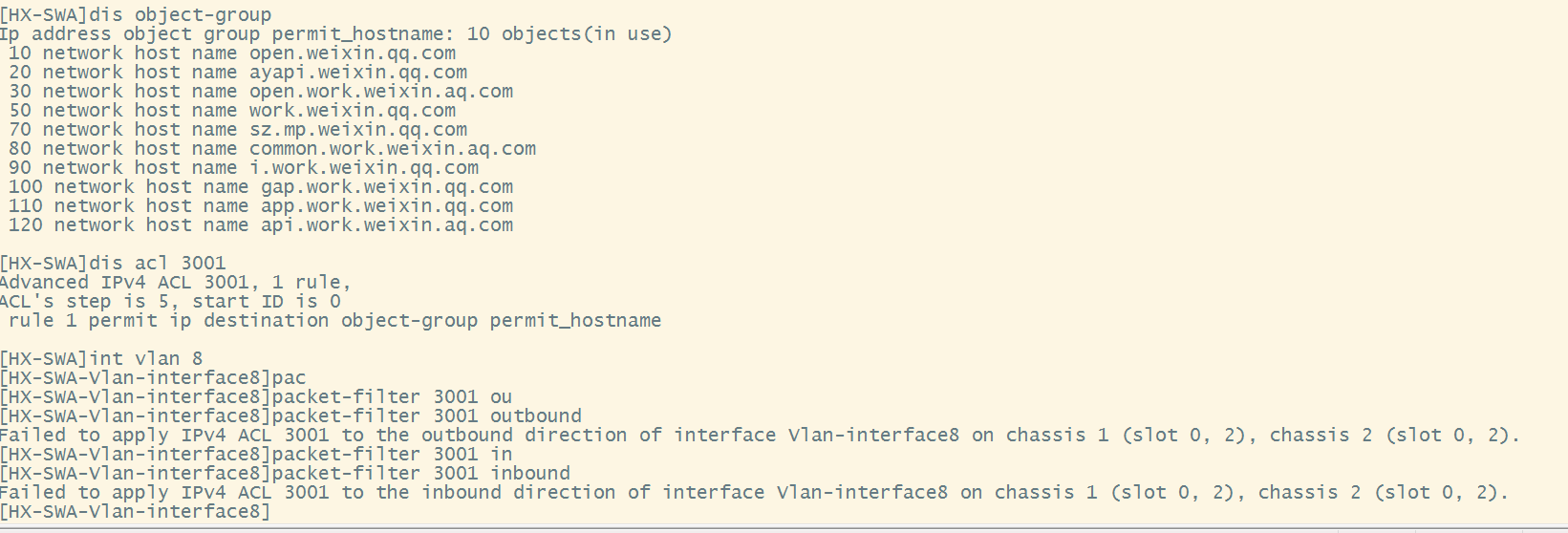Click hostname in object entry 50
Viewport: 1568px width, 533px height.
coord(353,111)
